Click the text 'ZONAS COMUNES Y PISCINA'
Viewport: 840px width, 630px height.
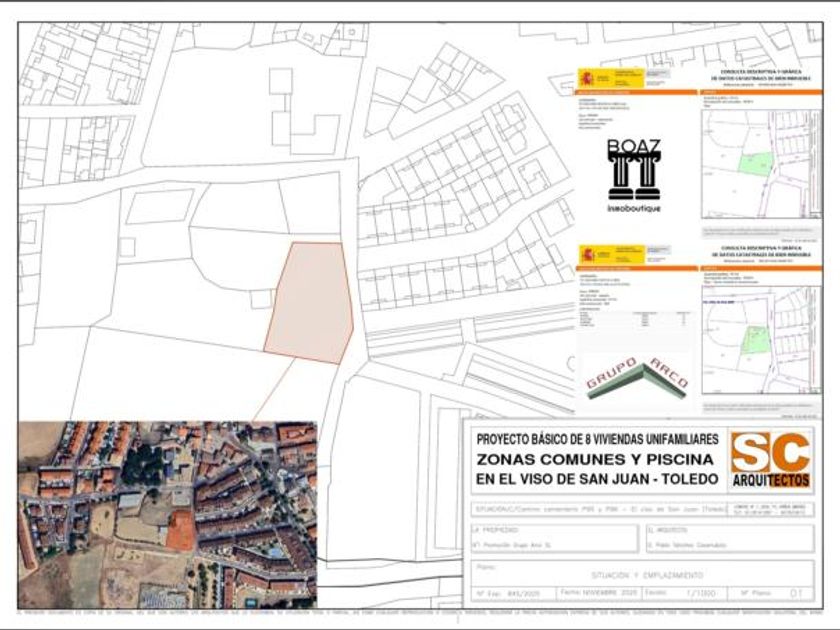coord(595,459)
